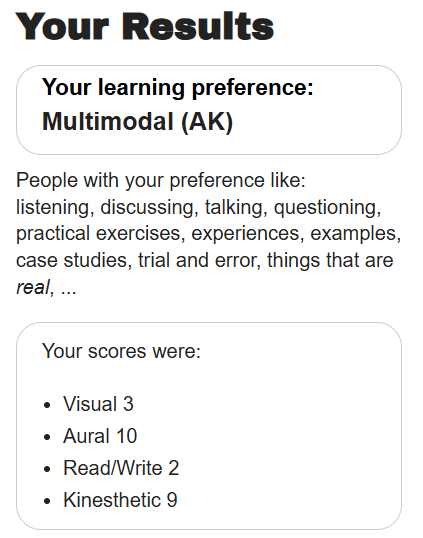Click the 'Your Results' heading

tap(144, 26)
